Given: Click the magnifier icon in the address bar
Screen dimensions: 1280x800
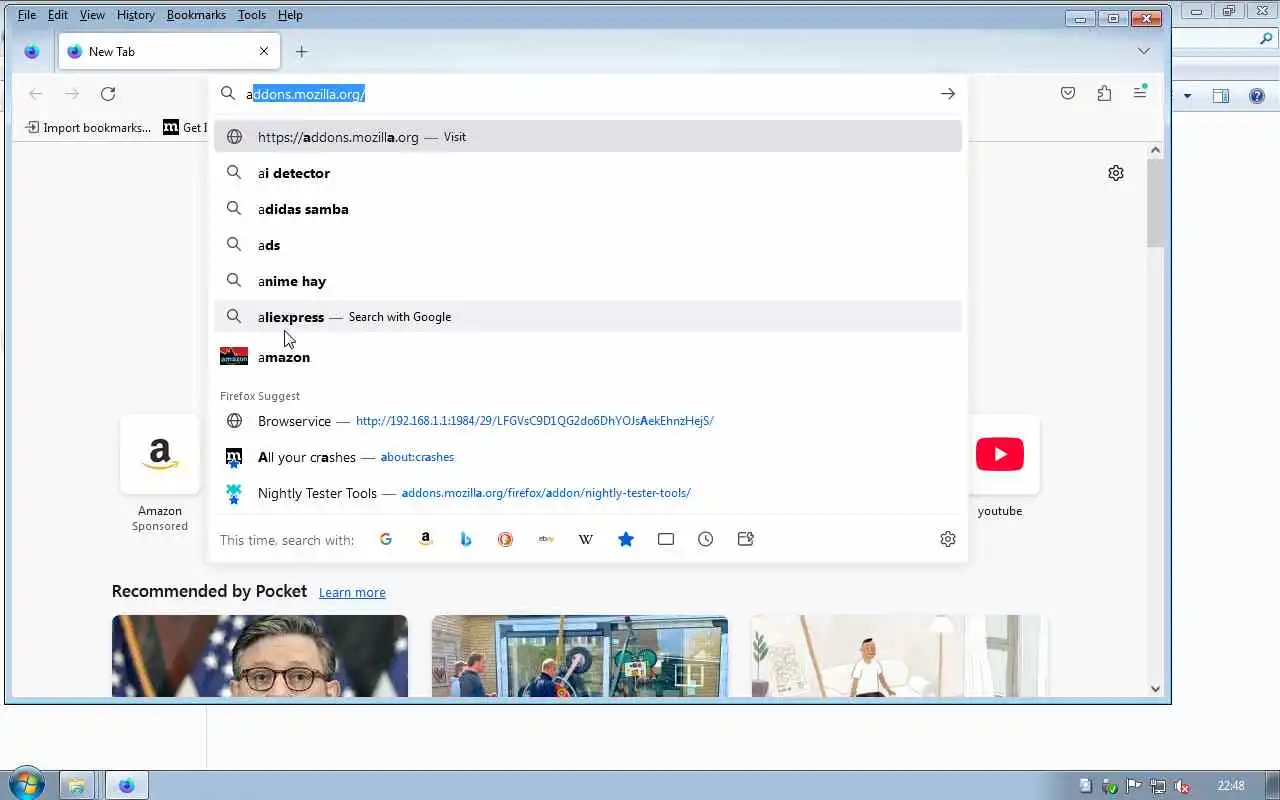Looking at the screenshot, I should coord(228,94).
